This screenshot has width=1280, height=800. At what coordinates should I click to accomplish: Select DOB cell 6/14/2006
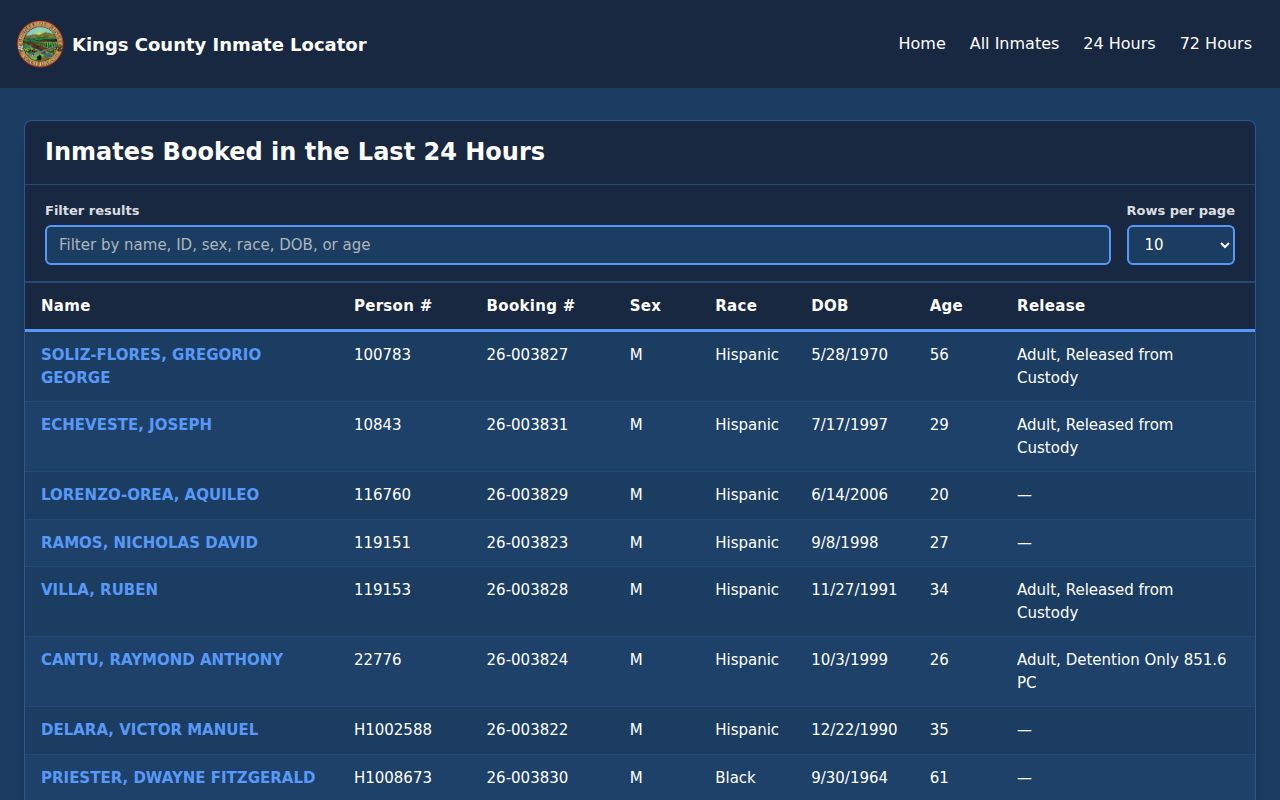point(849,494)
